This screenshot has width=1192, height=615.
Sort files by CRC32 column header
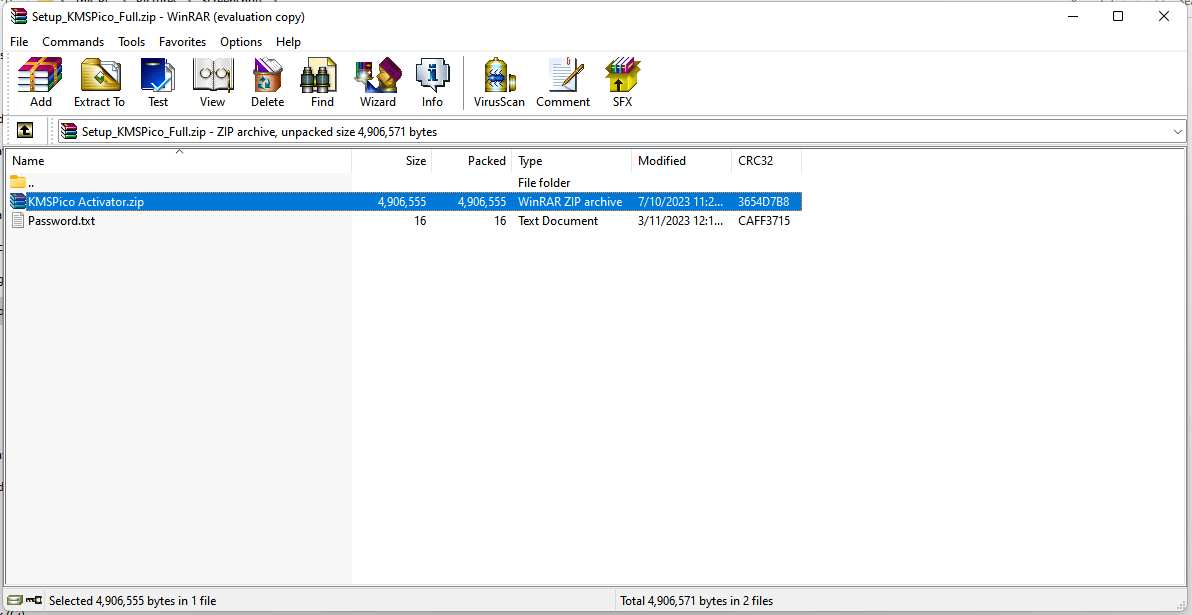[766, 160]
